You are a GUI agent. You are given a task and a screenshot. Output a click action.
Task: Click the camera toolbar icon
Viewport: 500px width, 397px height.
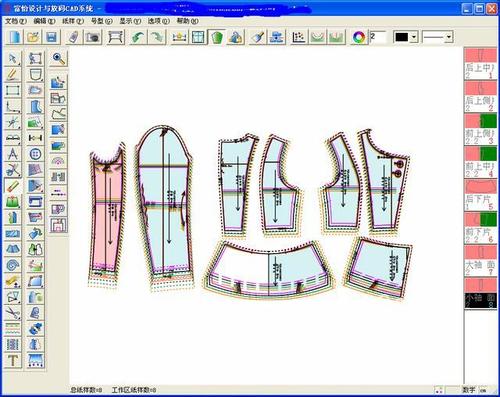click(92, 37)
